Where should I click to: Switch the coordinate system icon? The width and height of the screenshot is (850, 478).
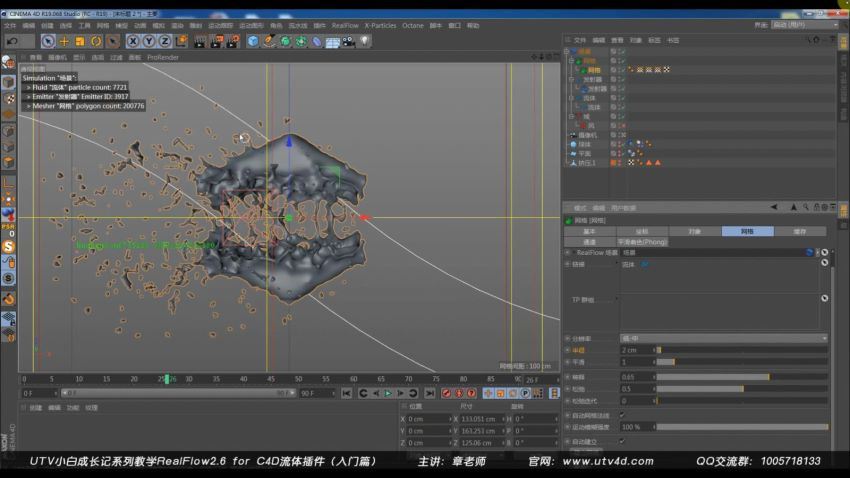tap(181, 41)
